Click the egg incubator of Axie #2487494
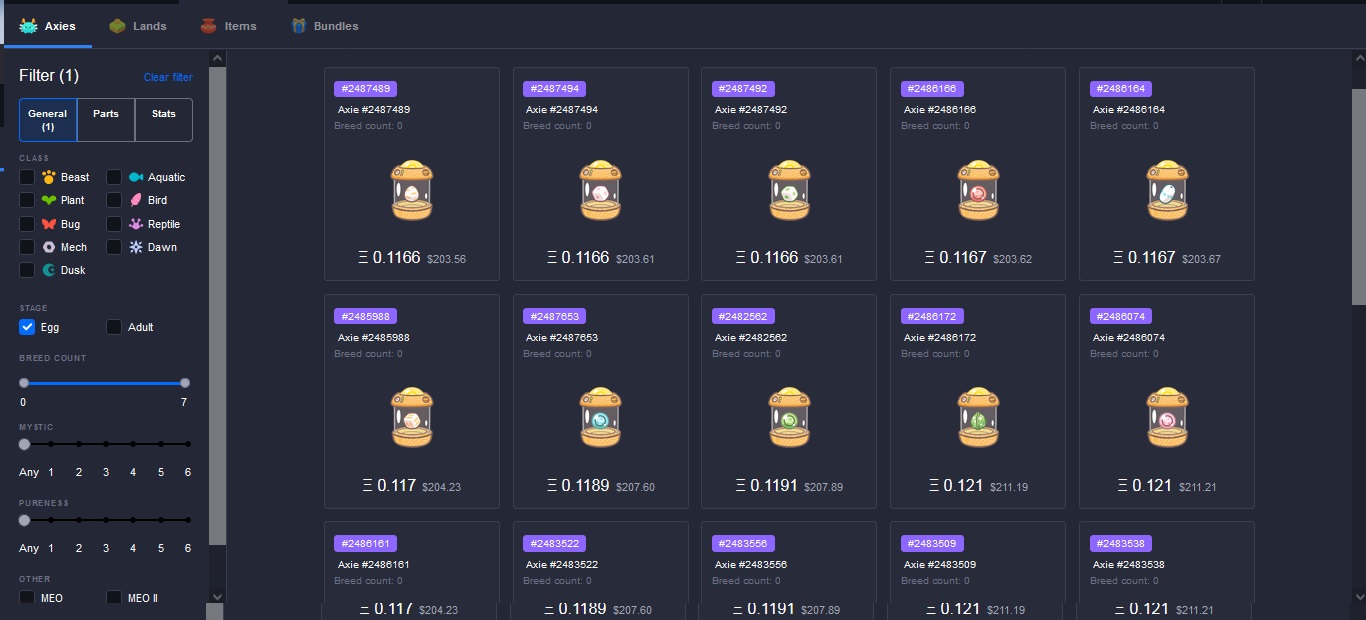This screenshot has width=1366, height=620. (x=601, y=190)
